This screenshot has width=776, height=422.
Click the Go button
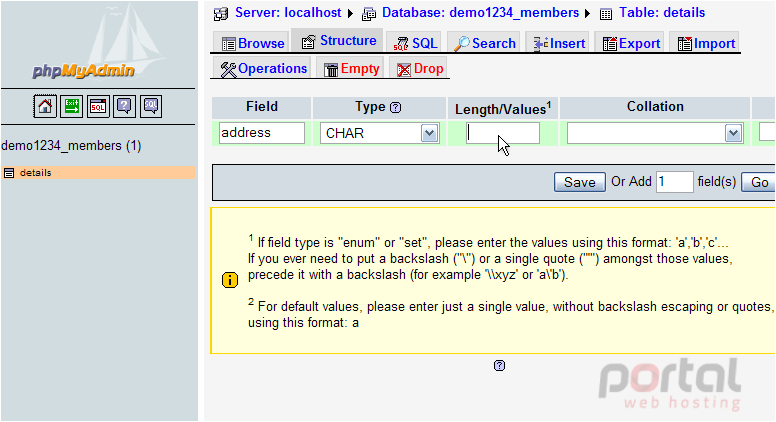point(759,182)
